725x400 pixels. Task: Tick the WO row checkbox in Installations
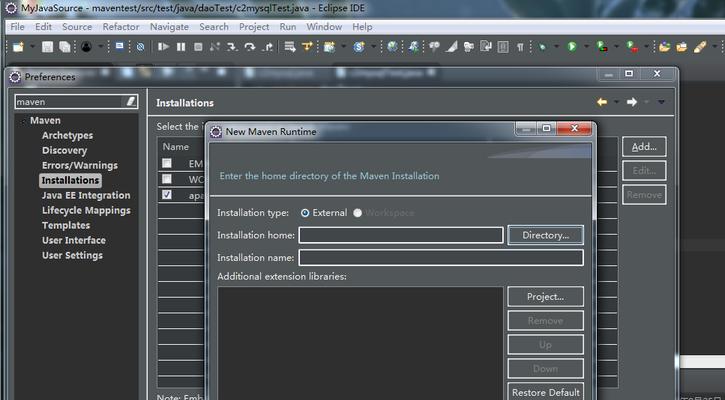[166, 179]
